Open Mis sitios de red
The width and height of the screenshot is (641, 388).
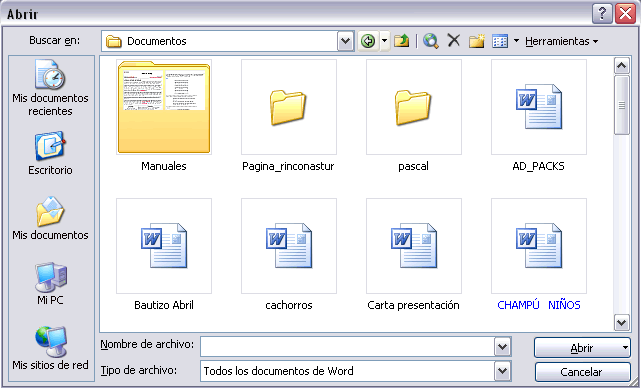tap(50, 348)
